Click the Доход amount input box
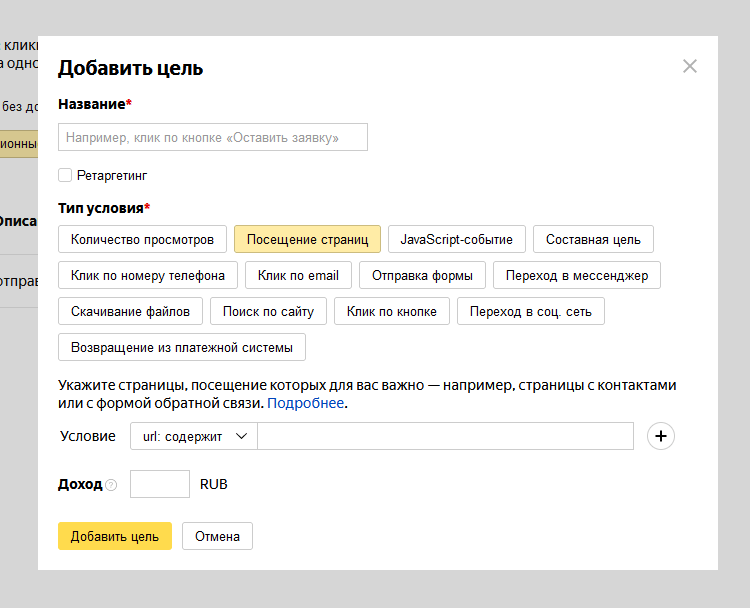Image resolution: width=750 pixels, height=608 pixels. pyautogui.click(x=160, y=484)
